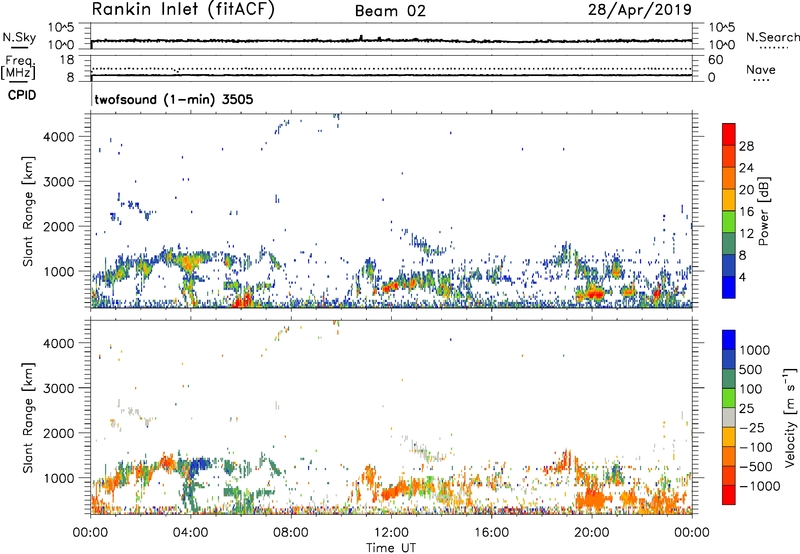Click the '18' frequency axis tick label
800x554 pixels.
point(67,60)
